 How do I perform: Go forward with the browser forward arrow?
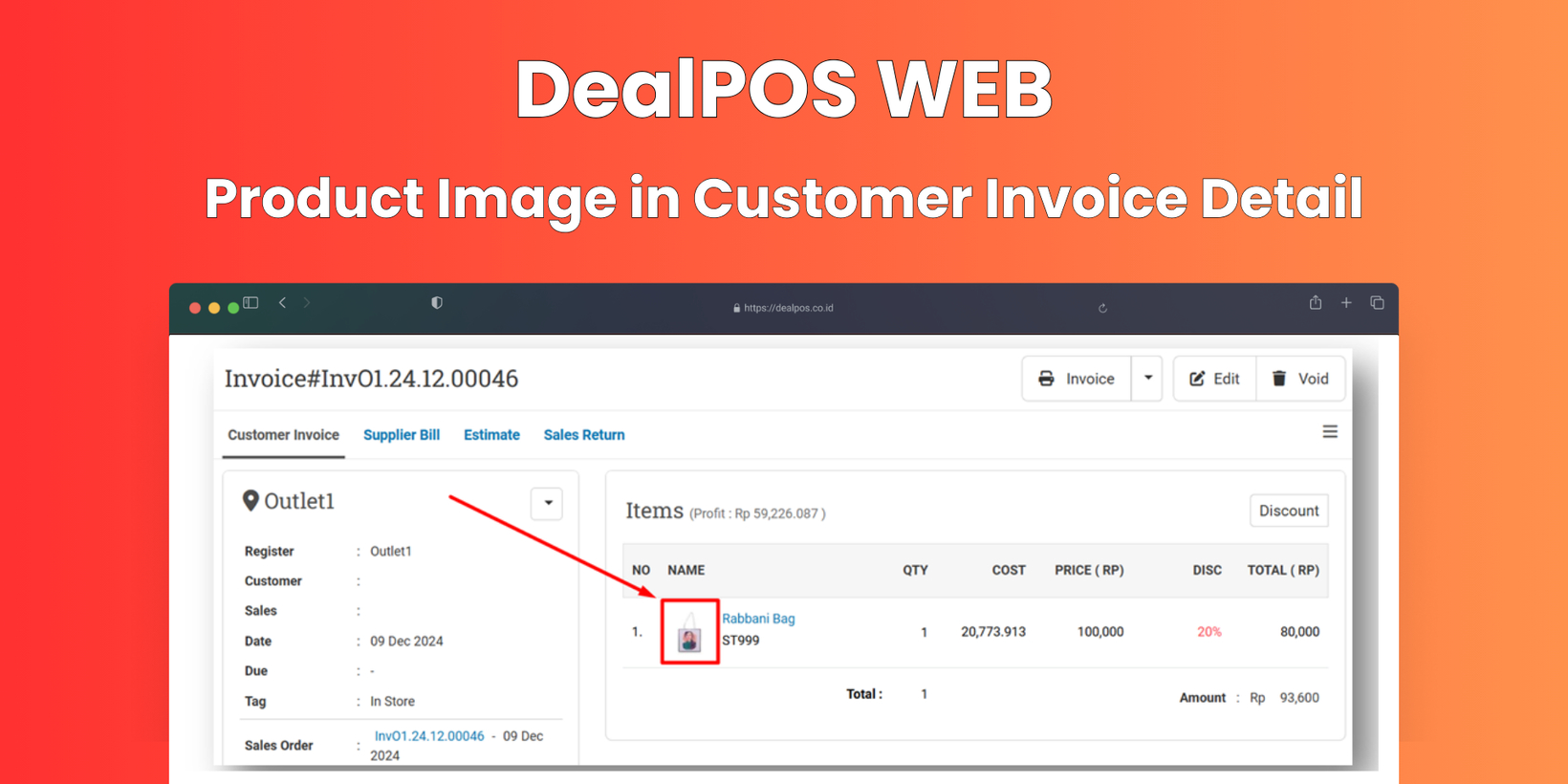[307, 303]
